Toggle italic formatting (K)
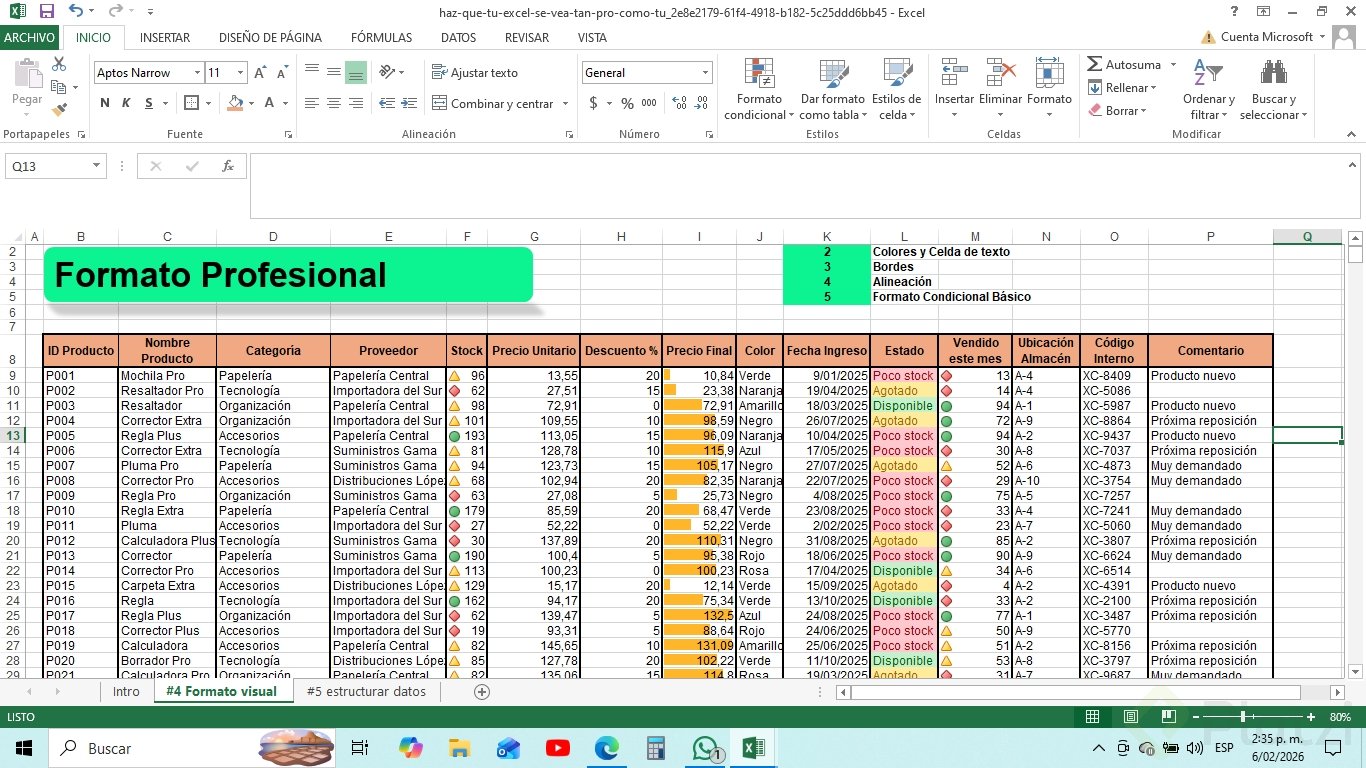The width and height of the screenshot is (1366, 768). click(x=126, y=103)
